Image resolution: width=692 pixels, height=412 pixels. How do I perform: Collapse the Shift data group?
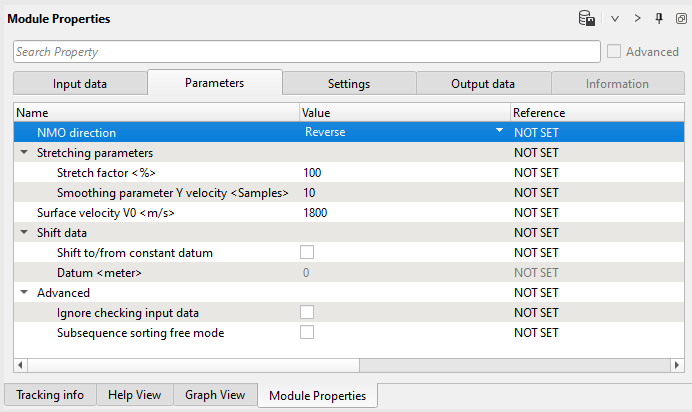(x=23, y=233)
